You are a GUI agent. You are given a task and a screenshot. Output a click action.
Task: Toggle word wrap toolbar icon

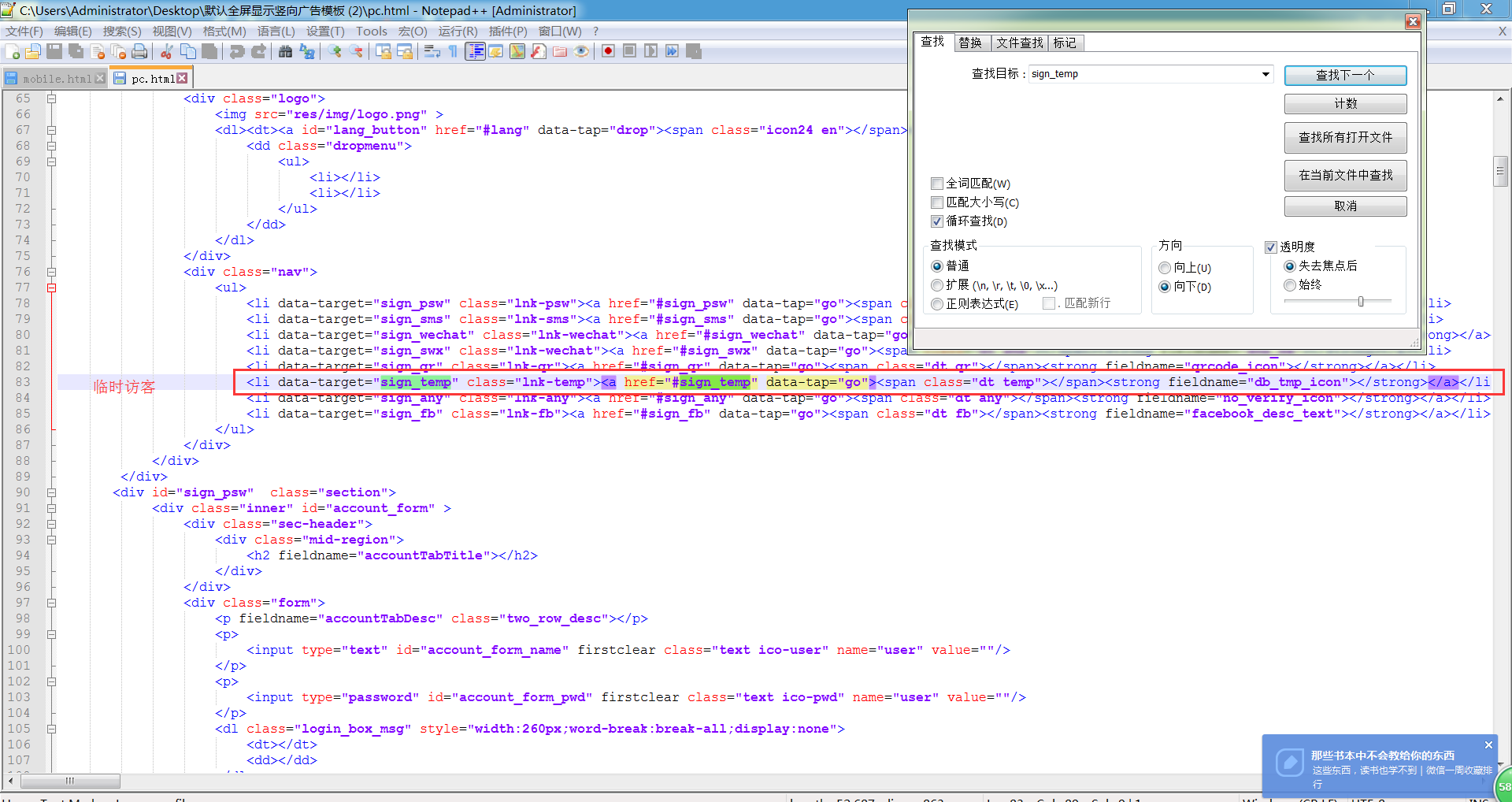(x=432, y=51)
